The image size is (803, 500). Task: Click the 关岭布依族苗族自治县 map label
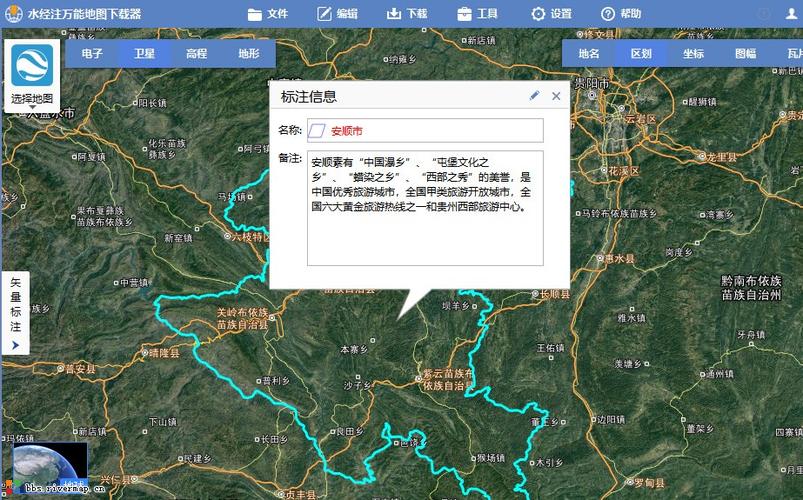coord(242,318)
